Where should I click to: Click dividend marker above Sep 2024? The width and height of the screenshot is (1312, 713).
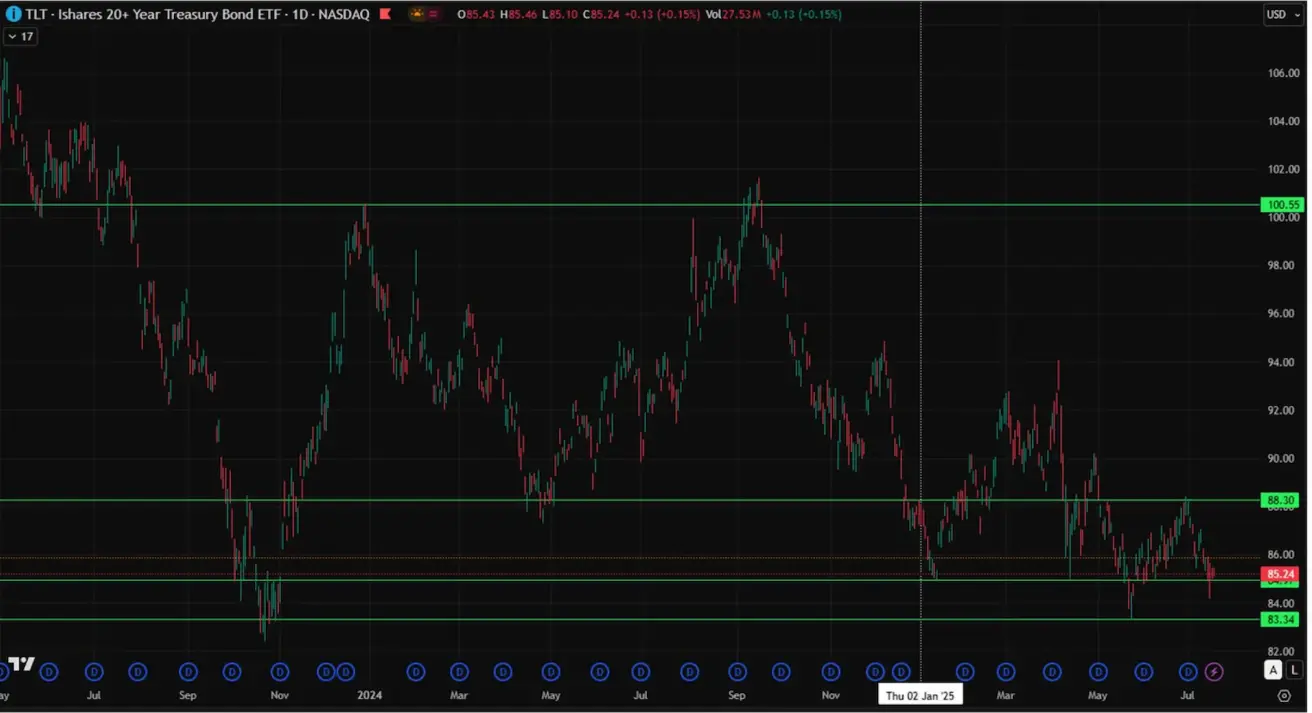[737, 671]
